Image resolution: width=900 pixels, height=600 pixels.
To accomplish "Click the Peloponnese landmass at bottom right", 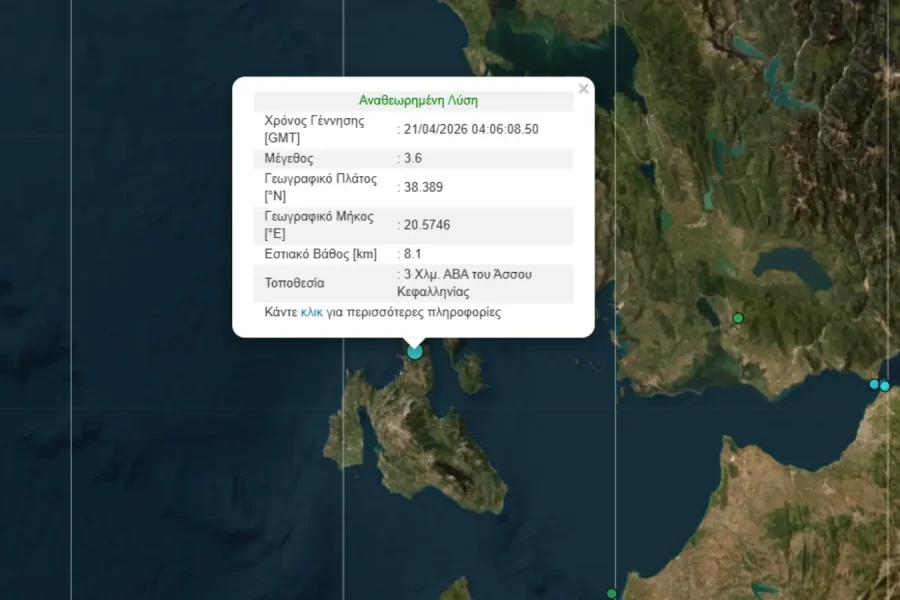I will pos(800,520).
